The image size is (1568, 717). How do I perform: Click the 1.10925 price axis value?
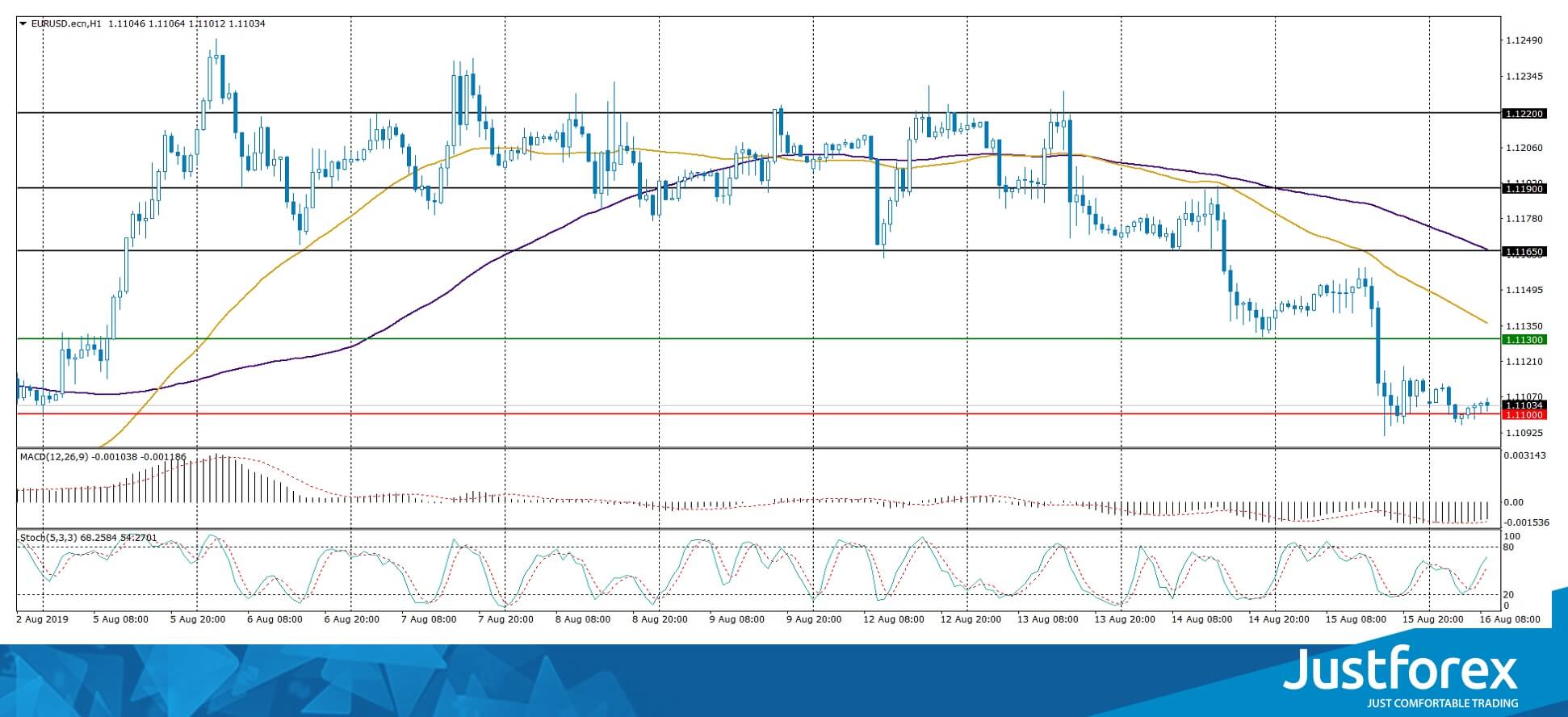1524,433
